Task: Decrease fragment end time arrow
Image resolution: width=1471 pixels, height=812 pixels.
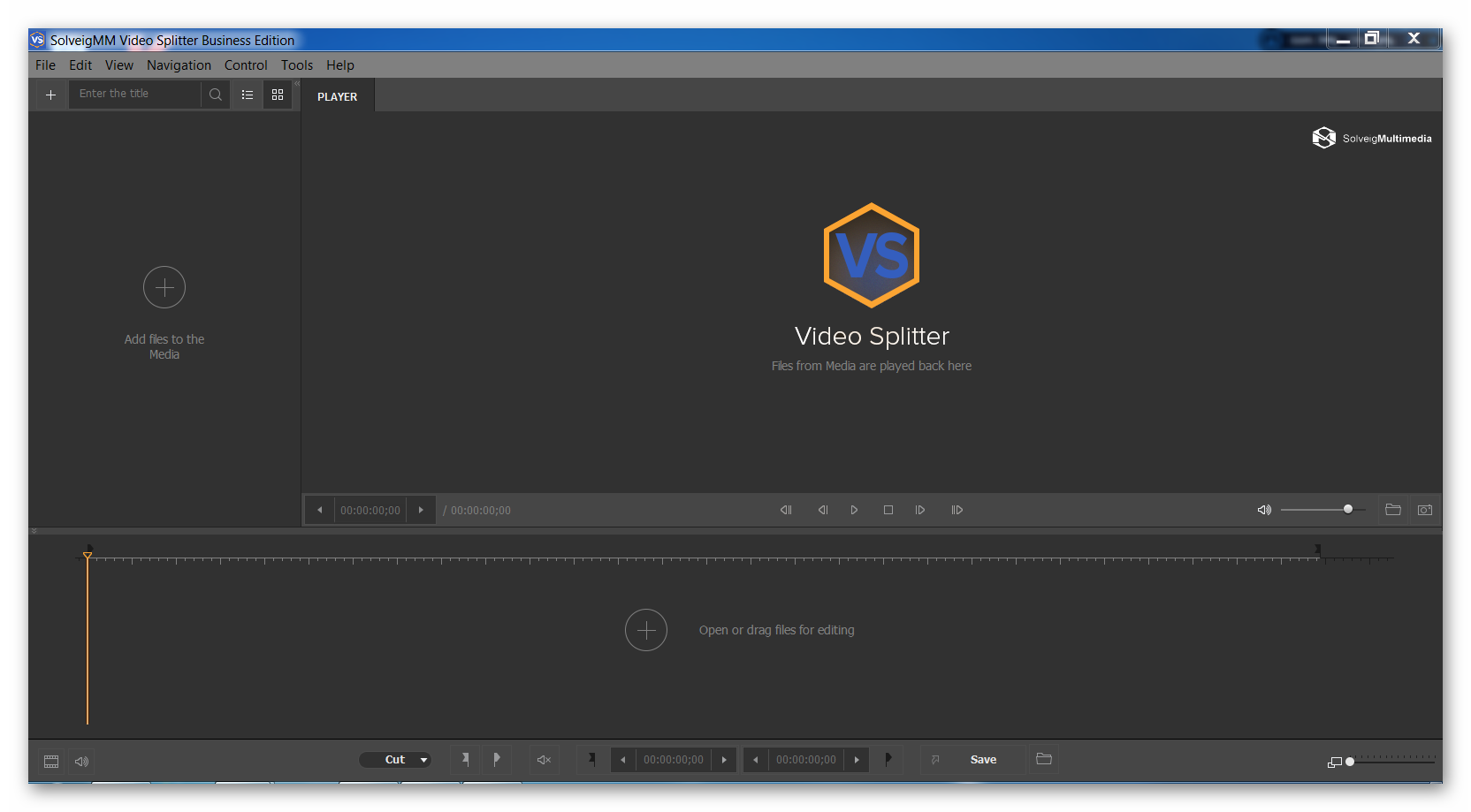Action: point(756,760)
